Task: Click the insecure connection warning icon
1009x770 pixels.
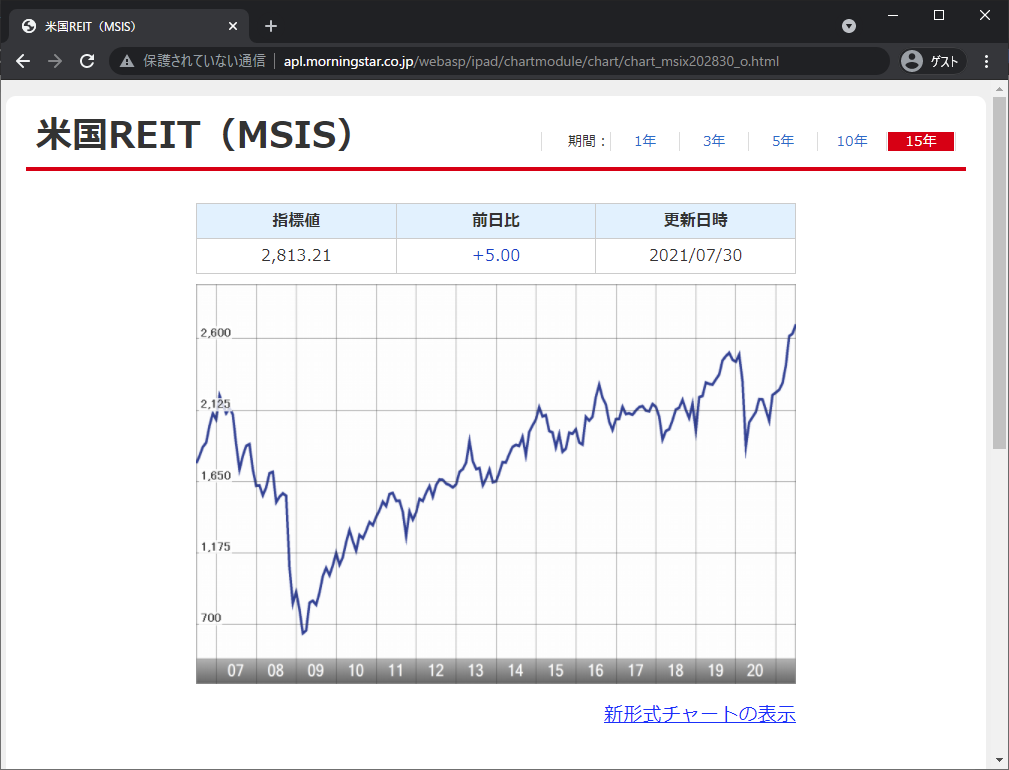Action: click(127, 61)
